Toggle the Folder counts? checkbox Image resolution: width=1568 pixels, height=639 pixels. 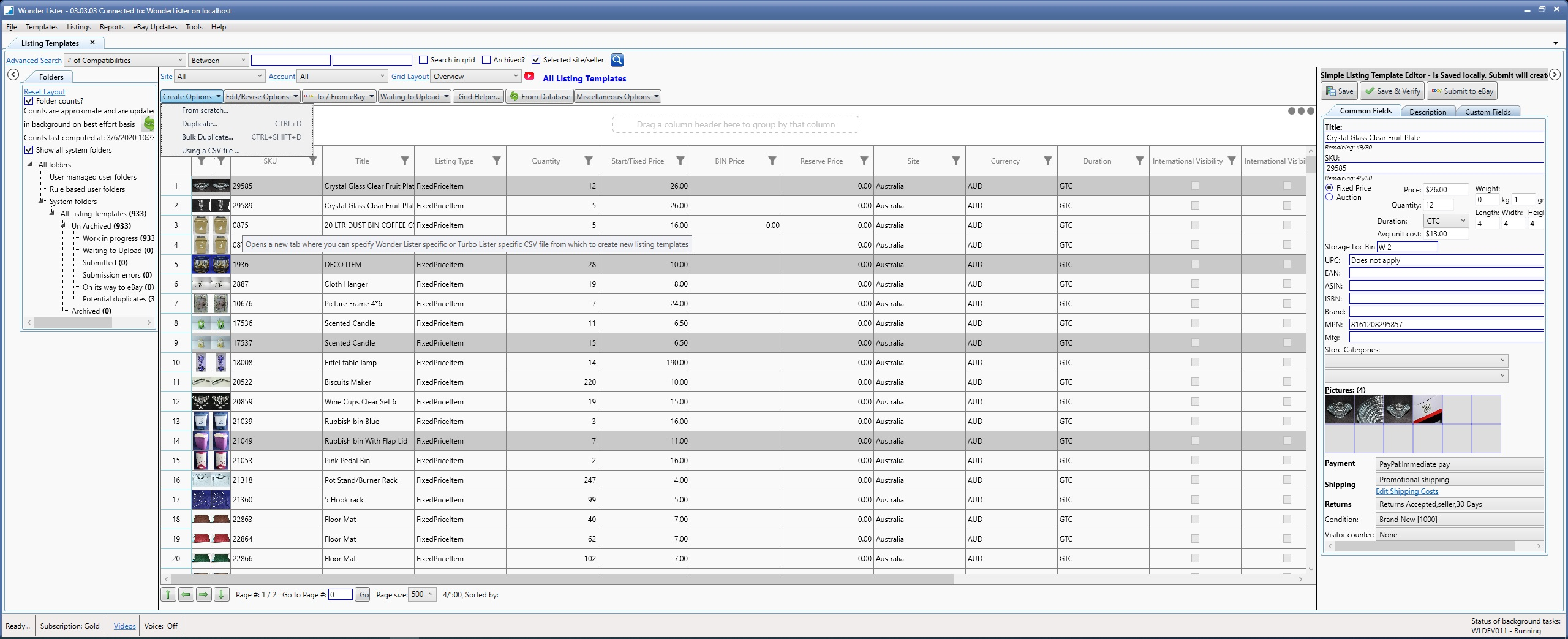(29, 101)
